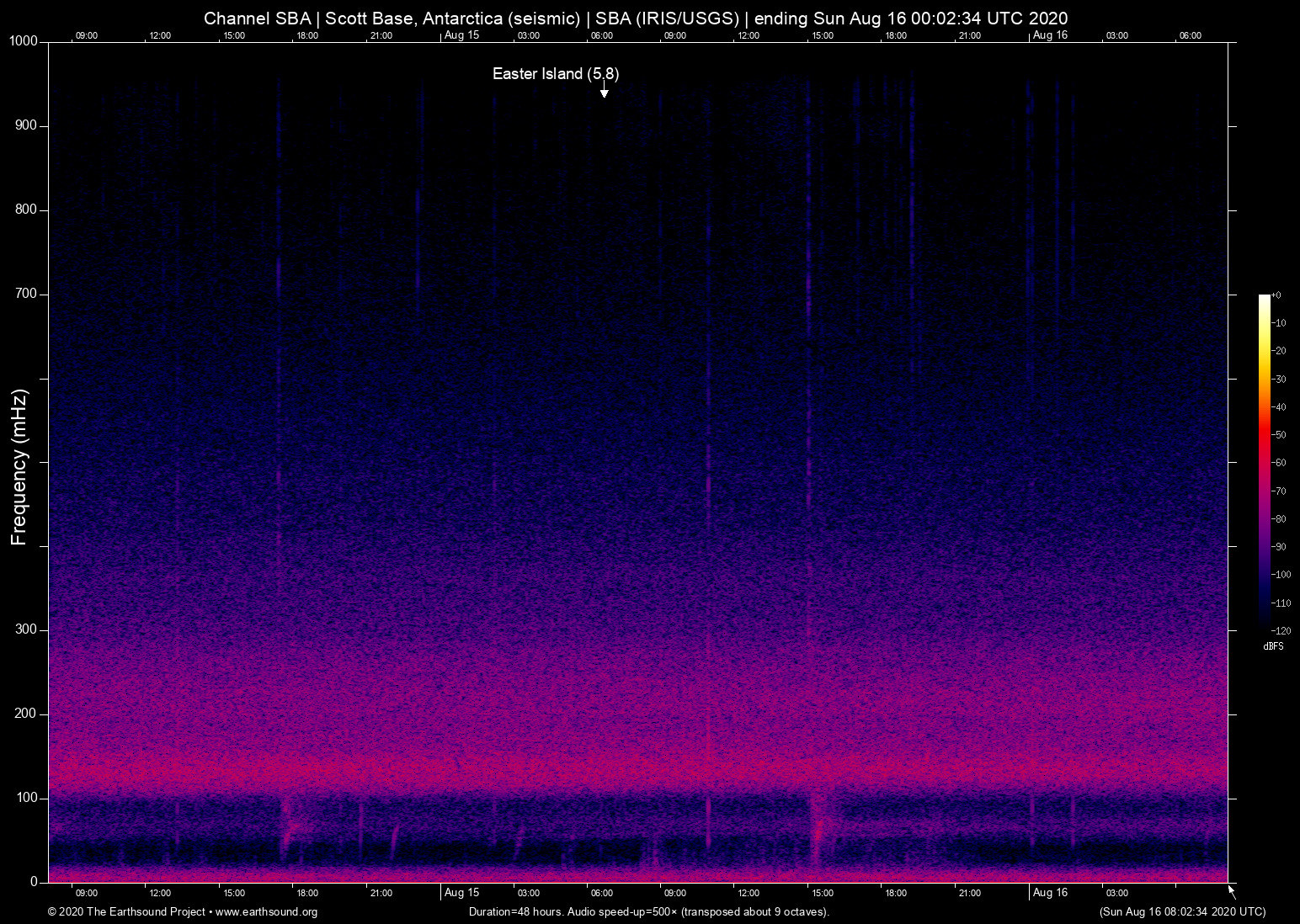Image resolution: width=1300 pixels, height=924 pixels.
Task: Click the Earthsound Project copyright text
Action: [x=126, y=912]
